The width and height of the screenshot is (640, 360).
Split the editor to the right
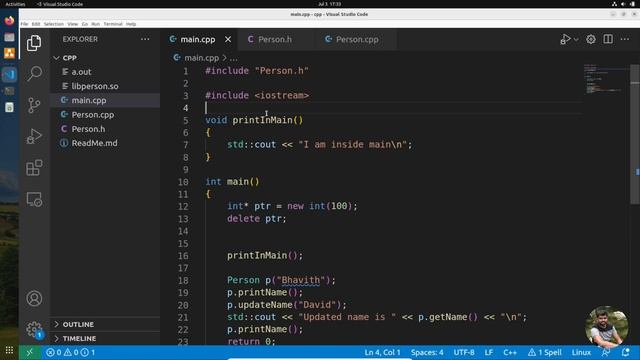point(608,39)
